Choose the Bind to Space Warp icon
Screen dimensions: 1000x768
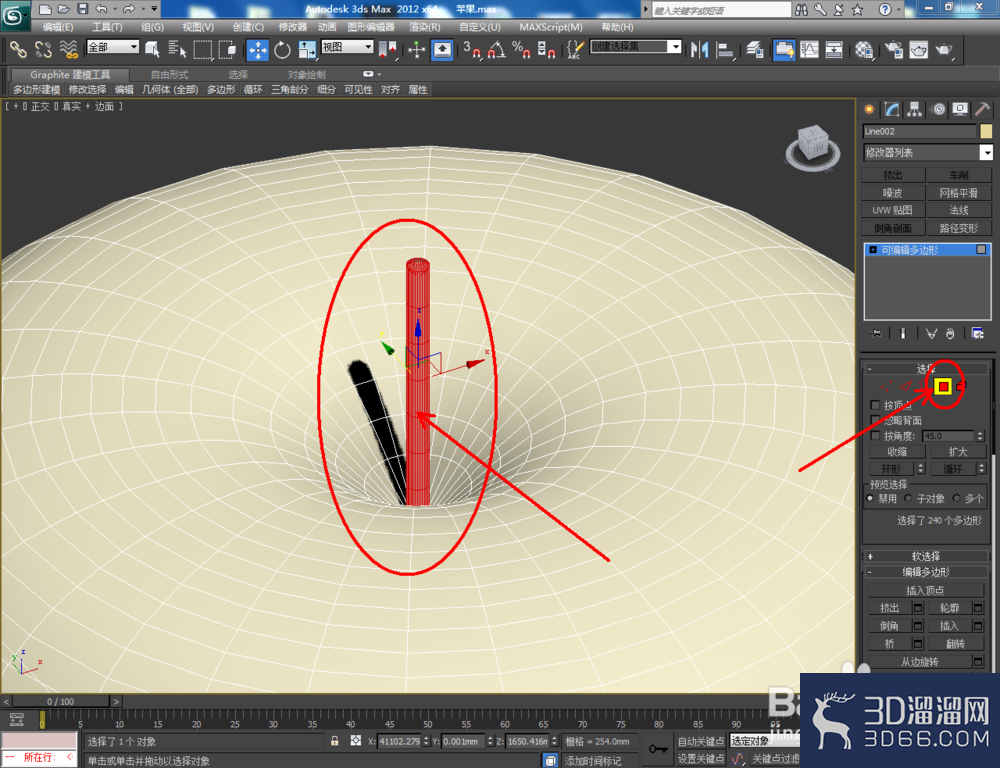pos(68,49)
